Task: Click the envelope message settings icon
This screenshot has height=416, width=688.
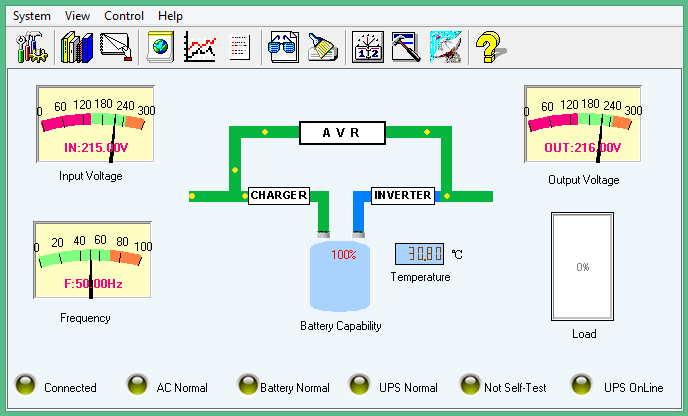Action: [117, 47]
